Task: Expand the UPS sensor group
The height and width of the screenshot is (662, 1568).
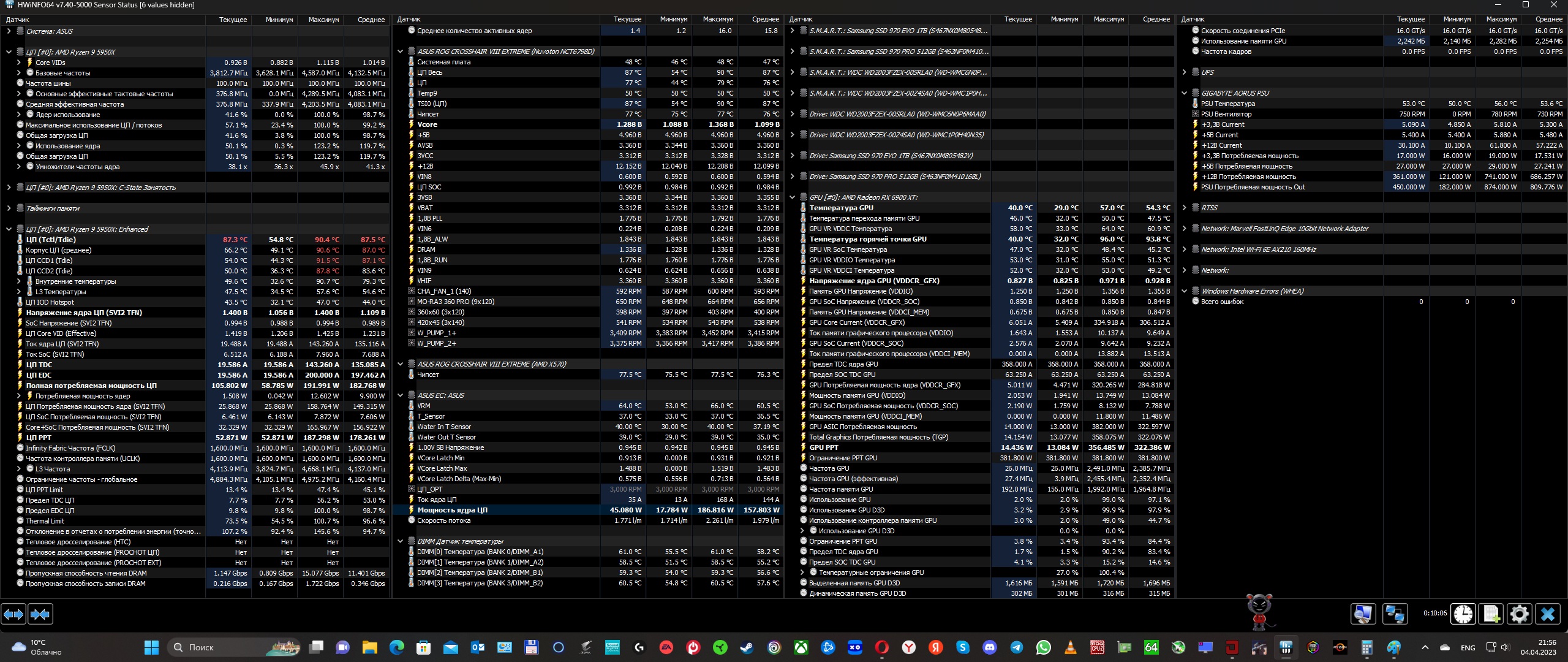Action: [x=1184, y=72]
